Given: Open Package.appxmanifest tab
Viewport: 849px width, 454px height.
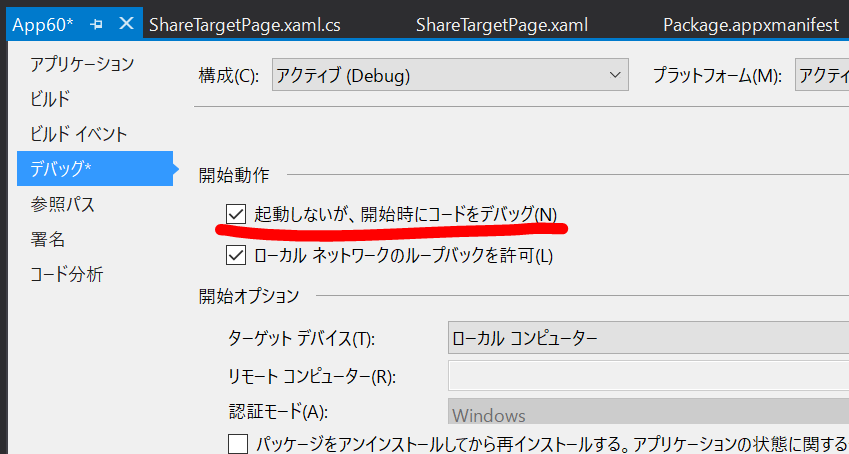Looking at the screenshot, I should pos(751,25).
